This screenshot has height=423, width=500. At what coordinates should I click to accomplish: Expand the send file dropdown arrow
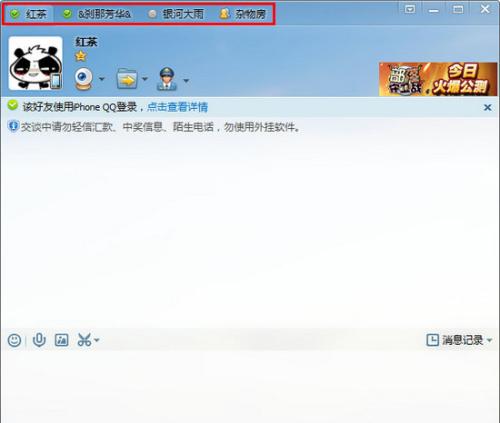point(145,79)
